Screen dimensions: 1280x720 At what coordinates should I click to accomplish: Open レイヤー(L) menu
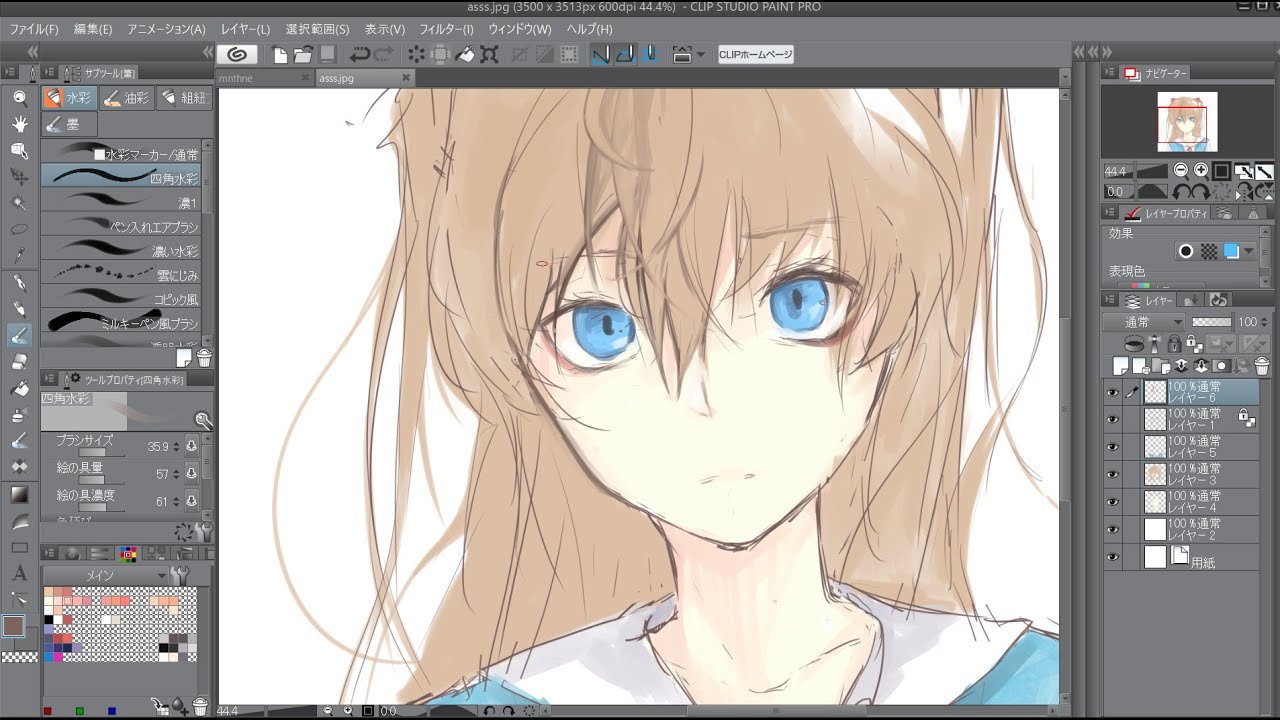[245, 30]
